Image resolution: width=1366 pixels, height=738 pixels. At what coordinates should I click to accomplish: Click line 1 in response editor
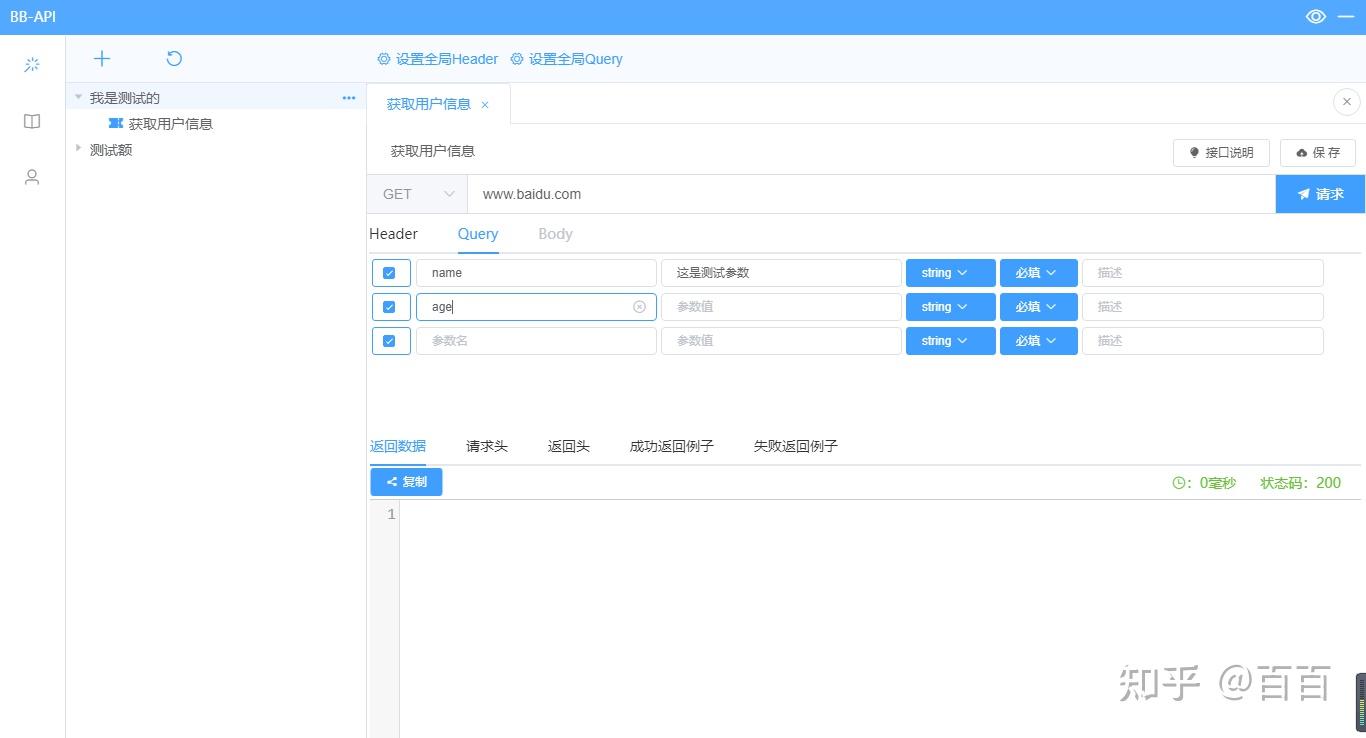(880, 514)
